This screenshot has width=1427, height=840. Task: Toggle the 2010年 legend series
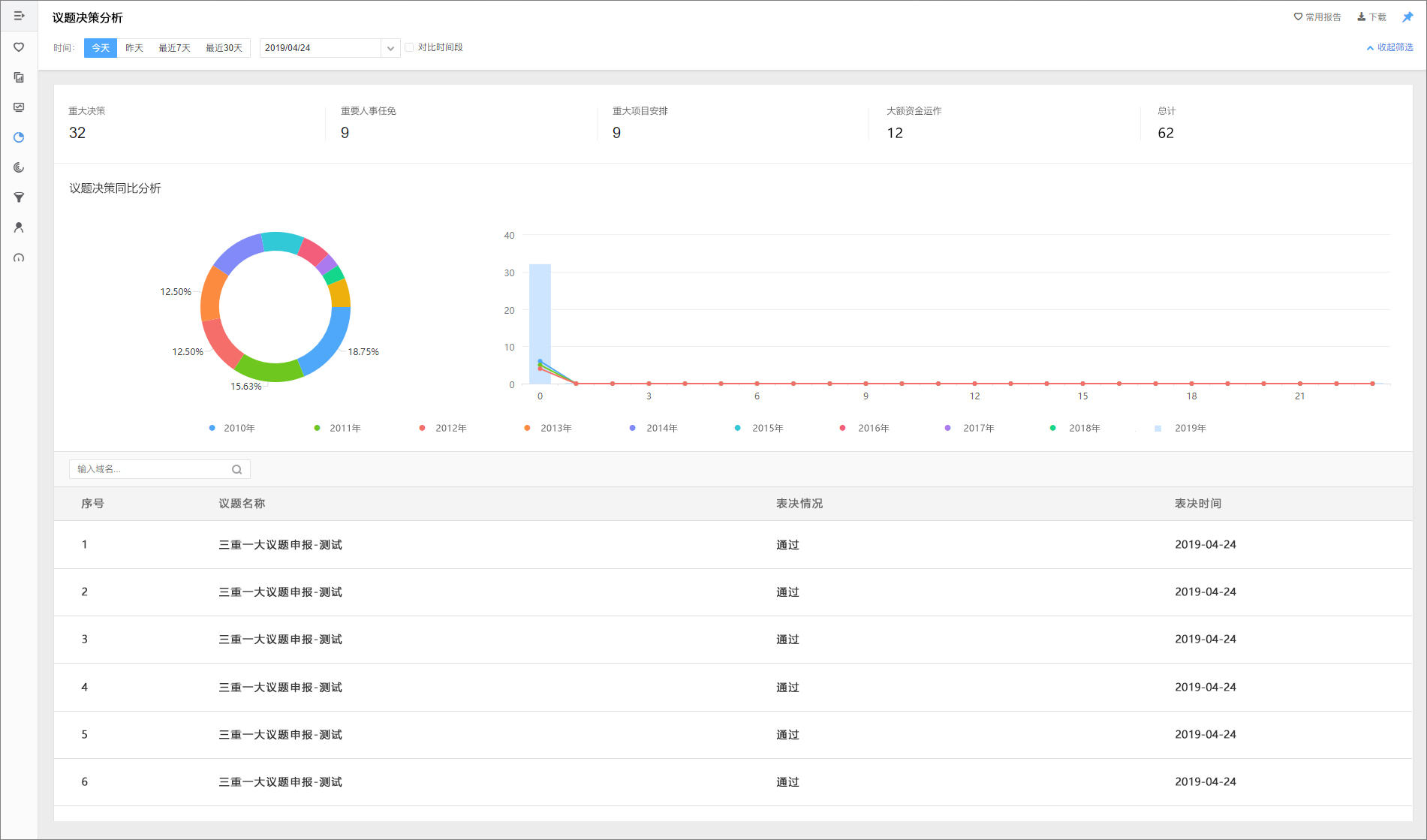click(232, 428)
